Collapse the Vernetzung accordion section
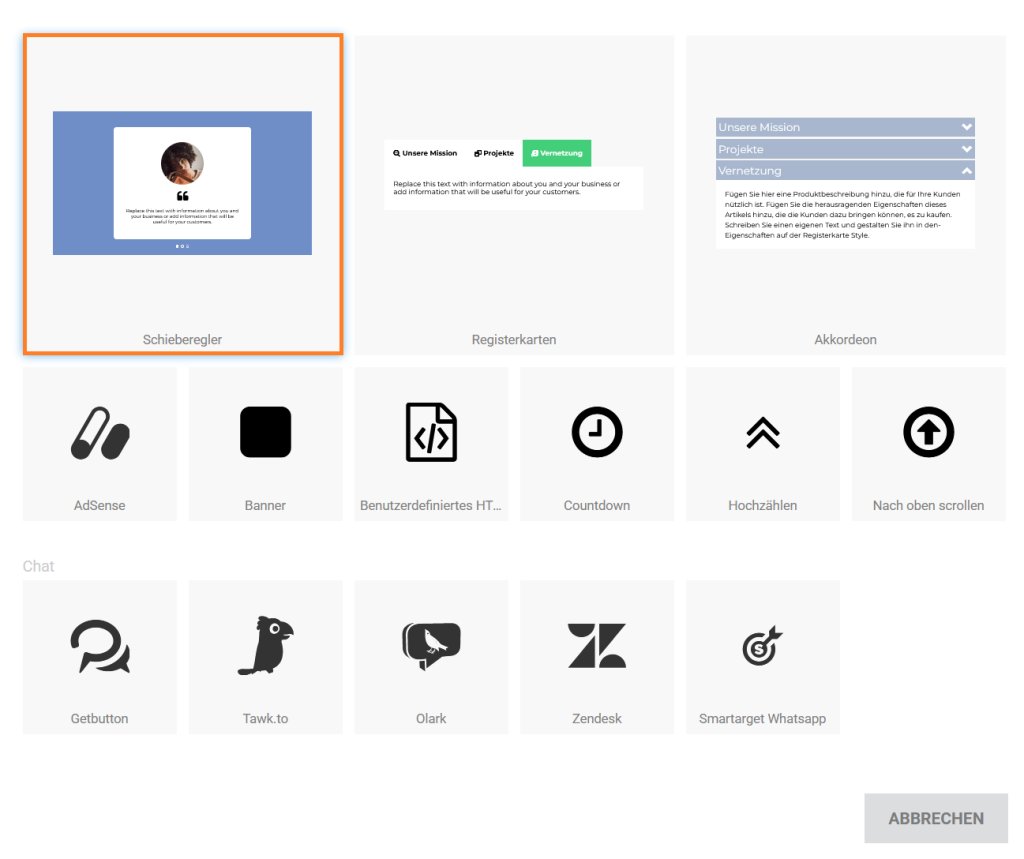Screen dimensions: 1024x859 966,171
